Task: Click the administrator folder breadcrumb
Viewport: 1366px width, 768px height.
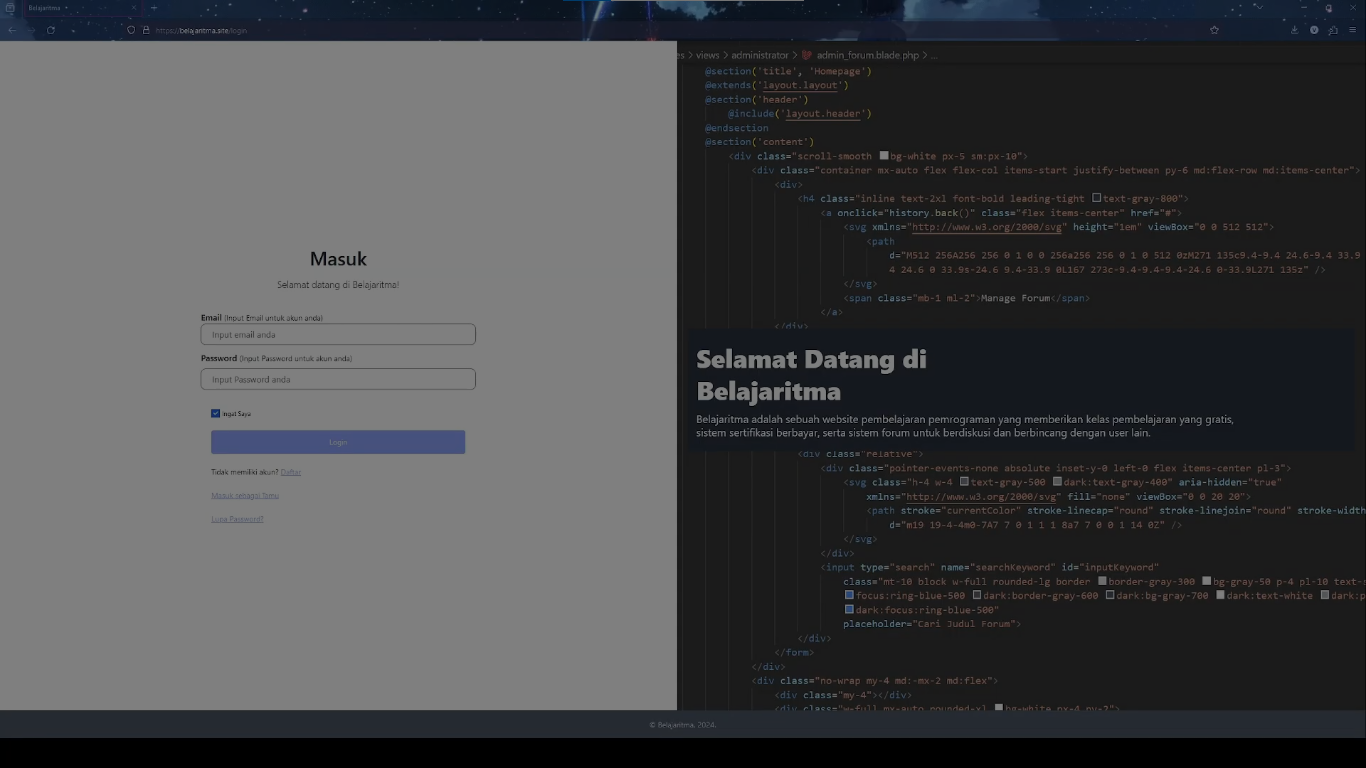Action: click(x=760, y=55)
